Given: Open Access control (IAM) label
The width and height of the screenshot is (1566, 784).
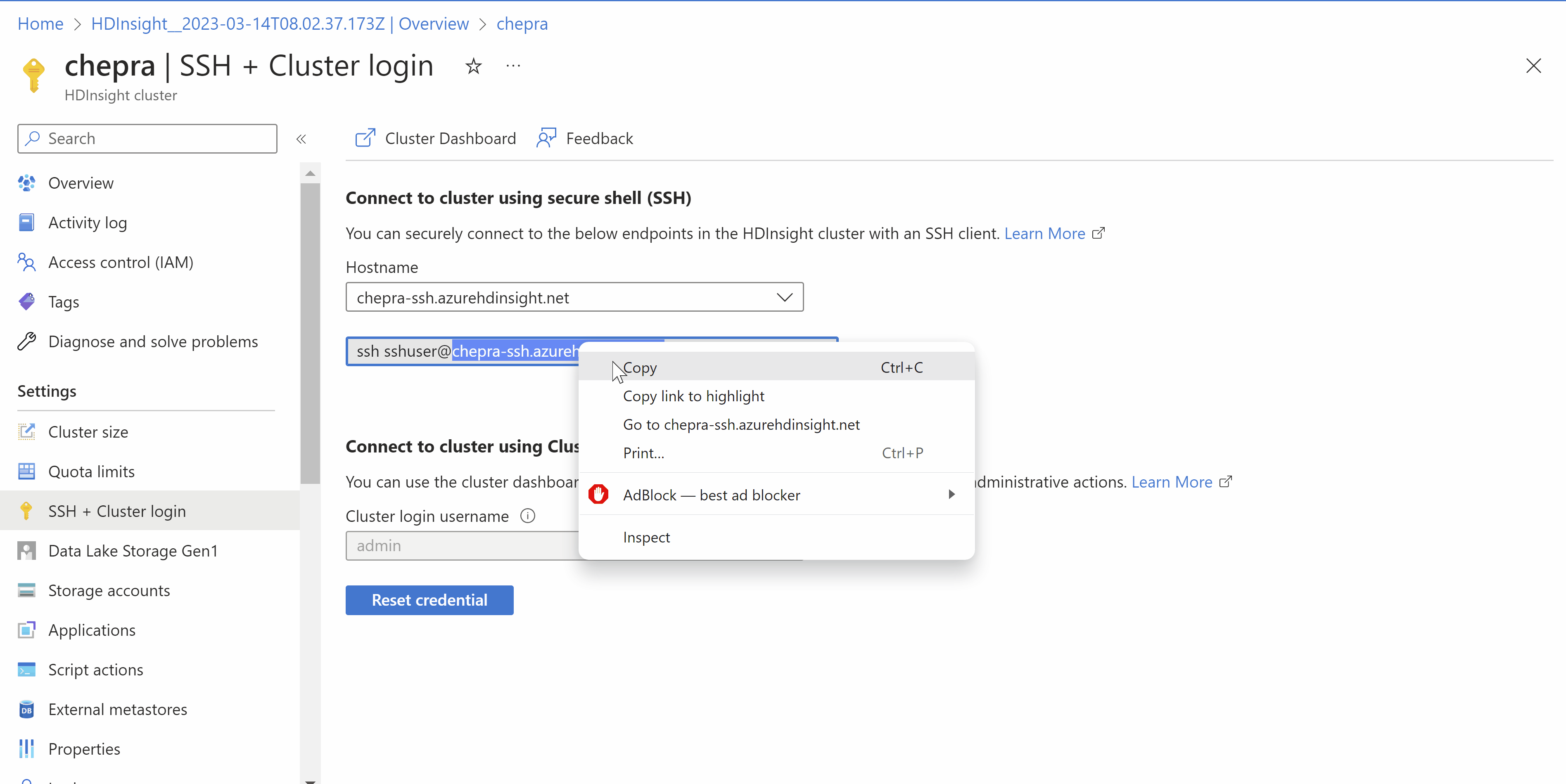Looking at the screenshot, I should point(120,262).
